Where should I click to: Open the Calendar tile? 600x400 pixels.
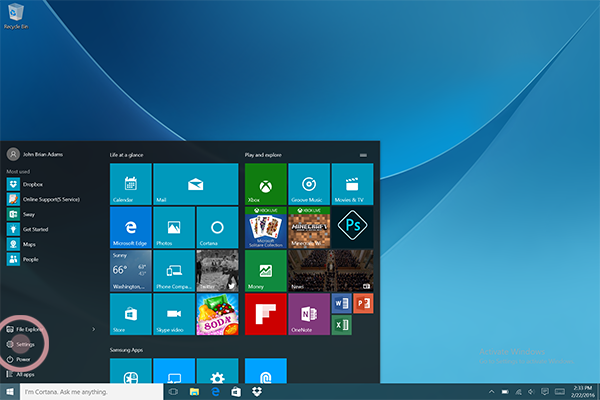(x=130, y=184)
